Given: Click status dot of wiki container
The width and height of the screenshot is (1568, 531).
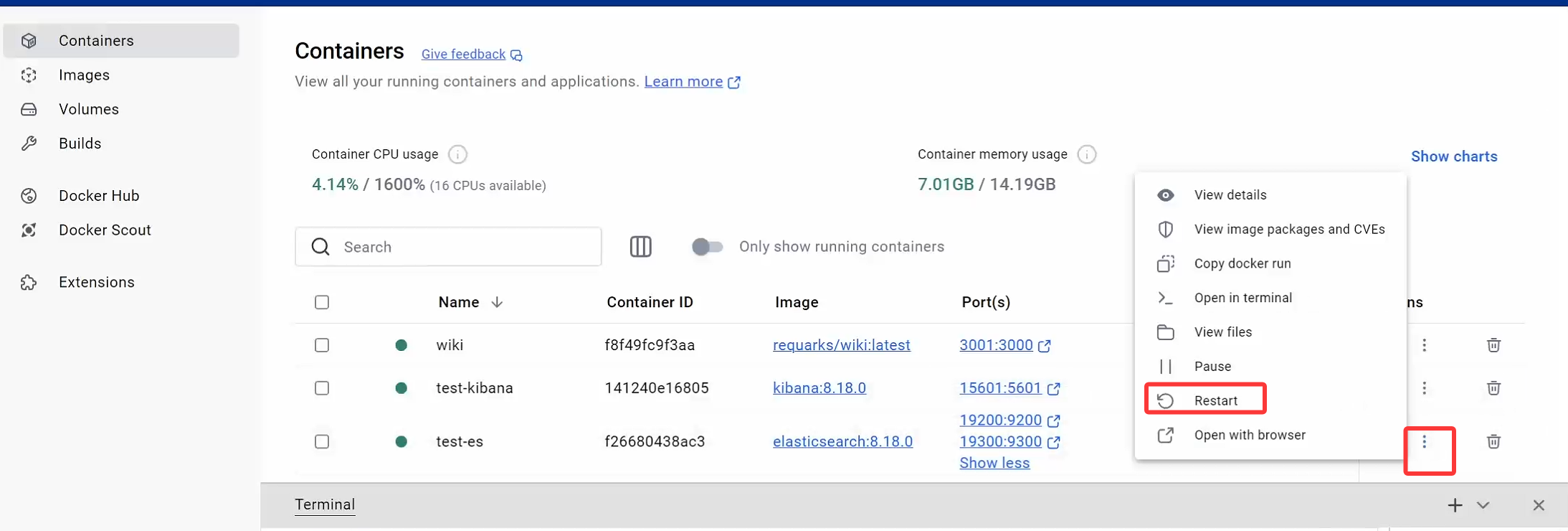Looking at the screenshot, I should point(401,345).
